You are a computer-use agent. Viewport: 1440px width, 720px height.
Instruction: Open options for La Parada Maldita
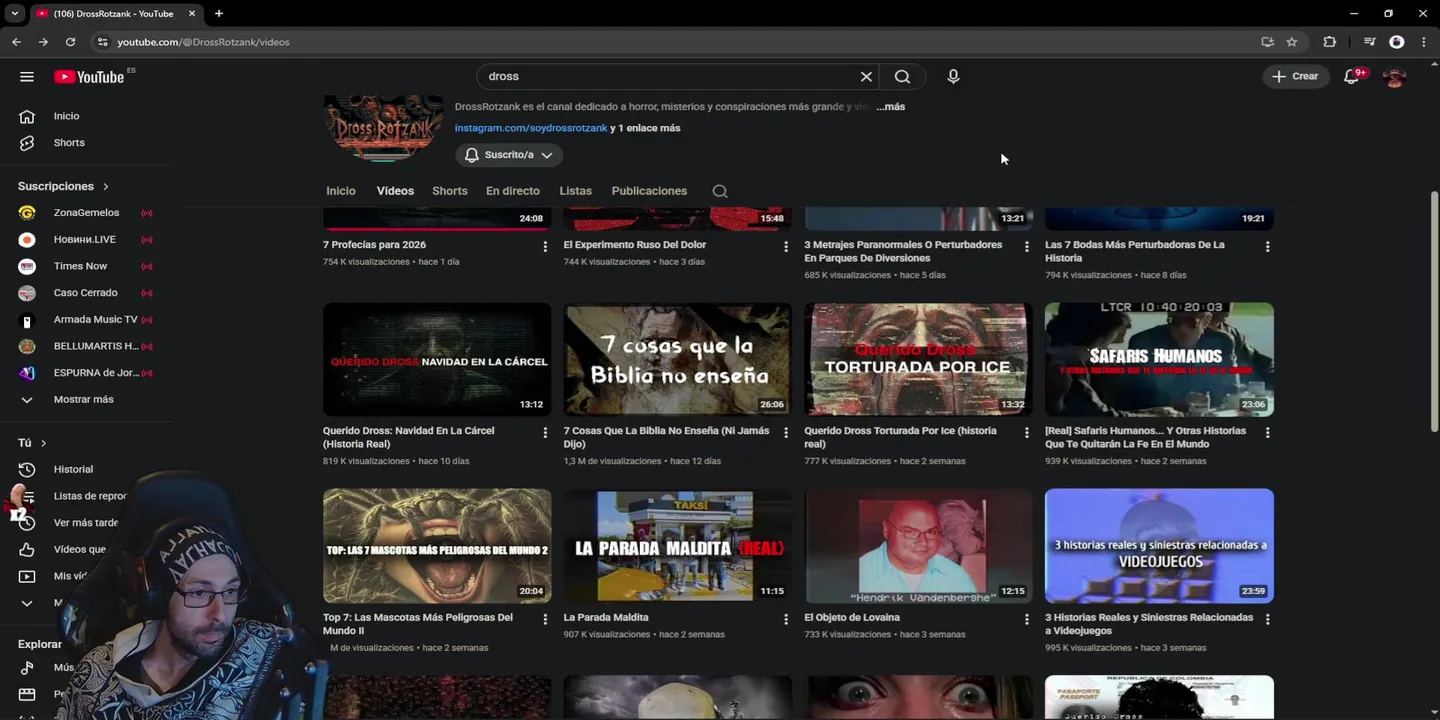click(x=786, y=619)
